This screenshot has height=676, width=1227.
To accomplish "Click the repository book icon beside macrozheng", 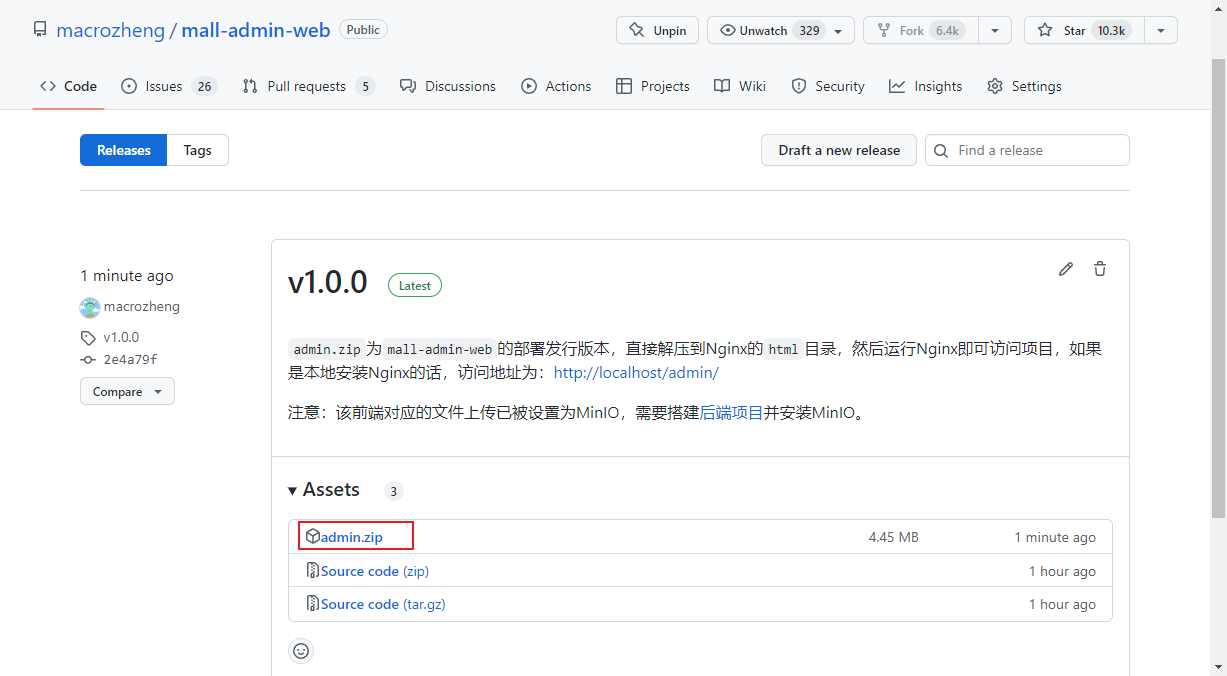I will (x=40, y=30).
